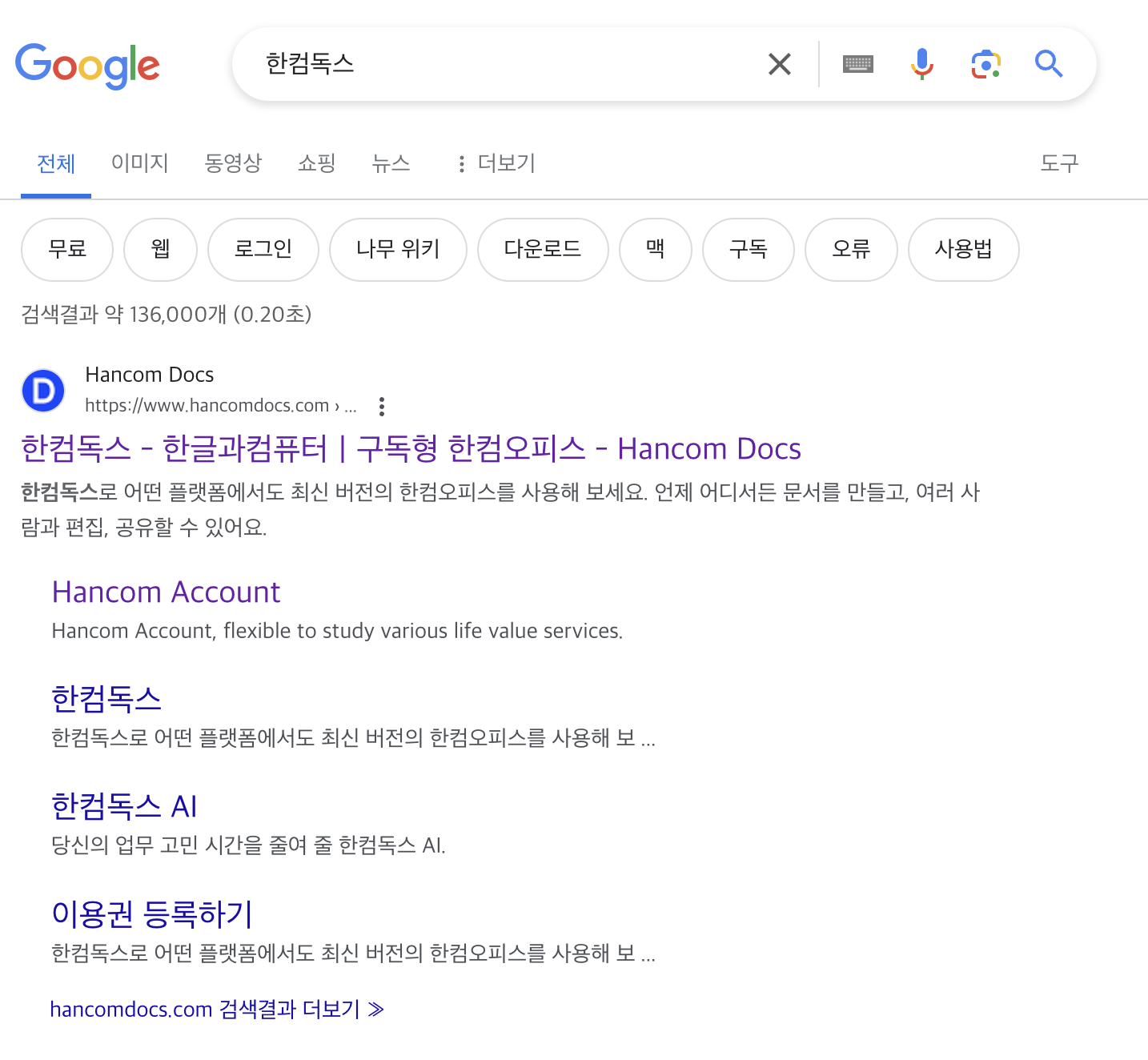Image resolution: width=1148 pixels, height=1060 pixels.
Task: Click the Google logo
Action: tap(87, 66)
